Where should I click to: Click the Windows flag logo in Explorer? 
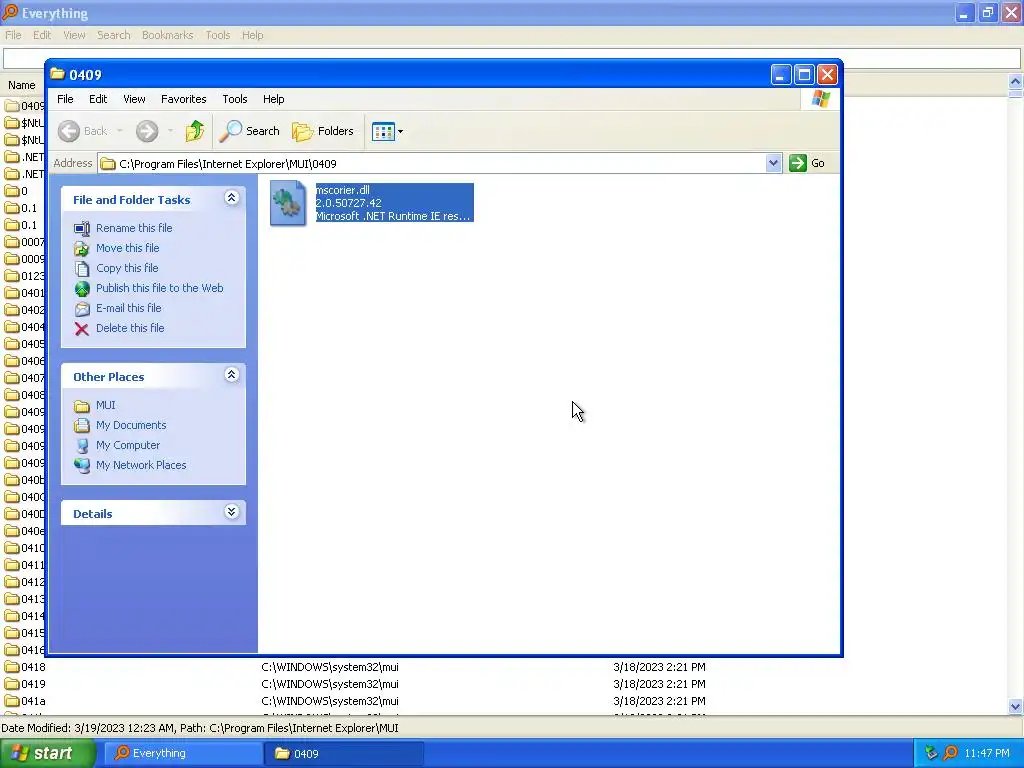coord(820,99)
